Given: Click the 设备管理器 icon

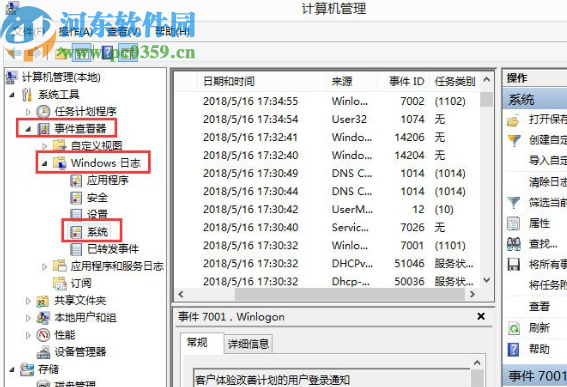Looking at the screenshot, I should (43, 352).
